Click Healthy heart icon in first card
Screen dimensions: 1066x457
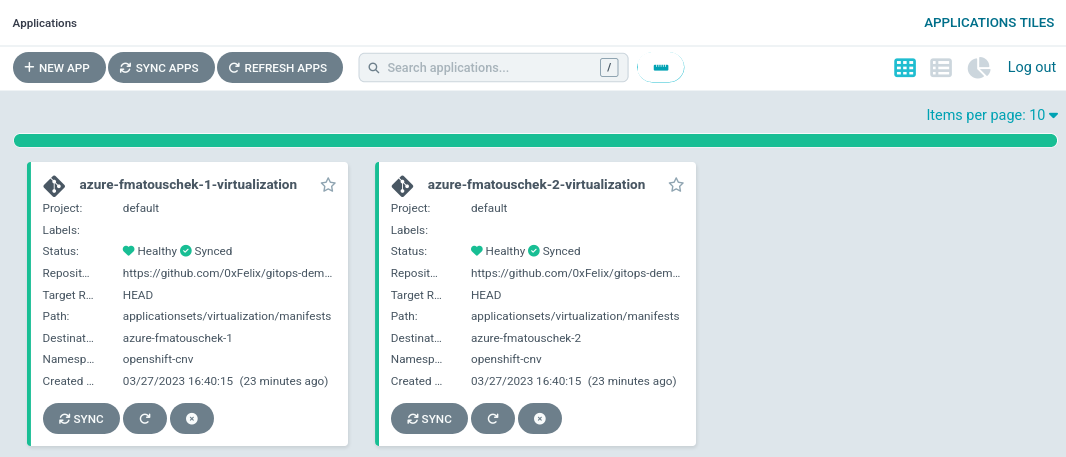(x=128, y=251)
